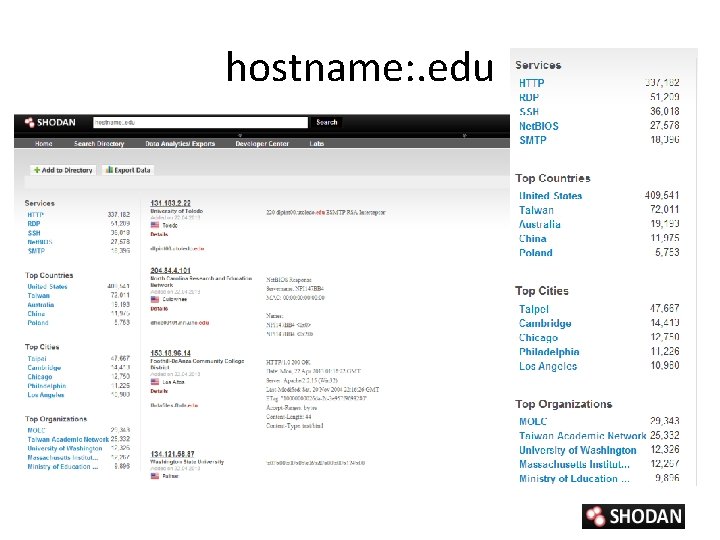Select Taiwan Academic Network in browser sidebar
The image size is (720, 540).
coord(68,439)
